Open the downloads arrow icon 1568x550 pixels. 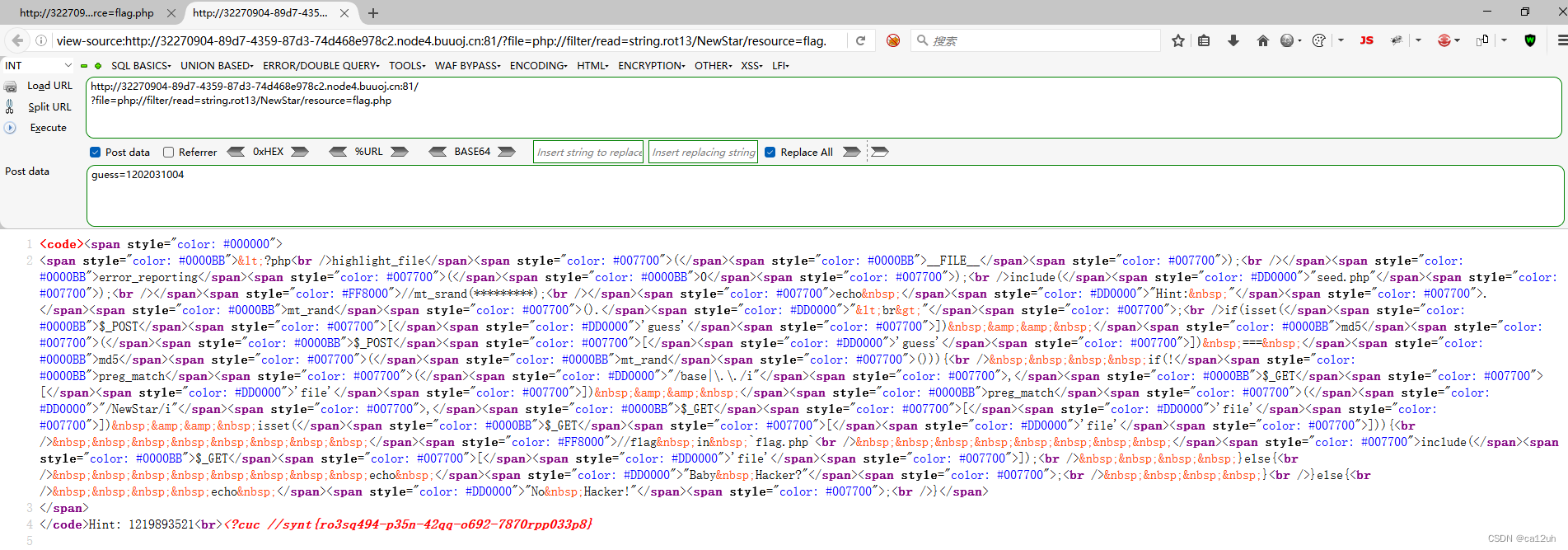point(1233,40)
